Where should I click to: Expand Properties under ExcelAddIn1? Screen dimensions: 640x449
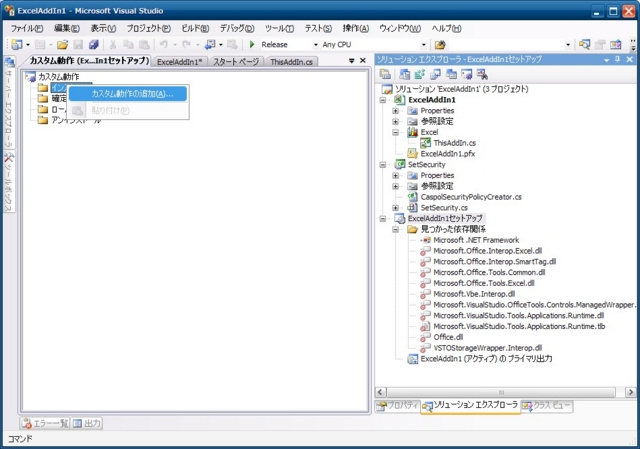pos(396,111)
